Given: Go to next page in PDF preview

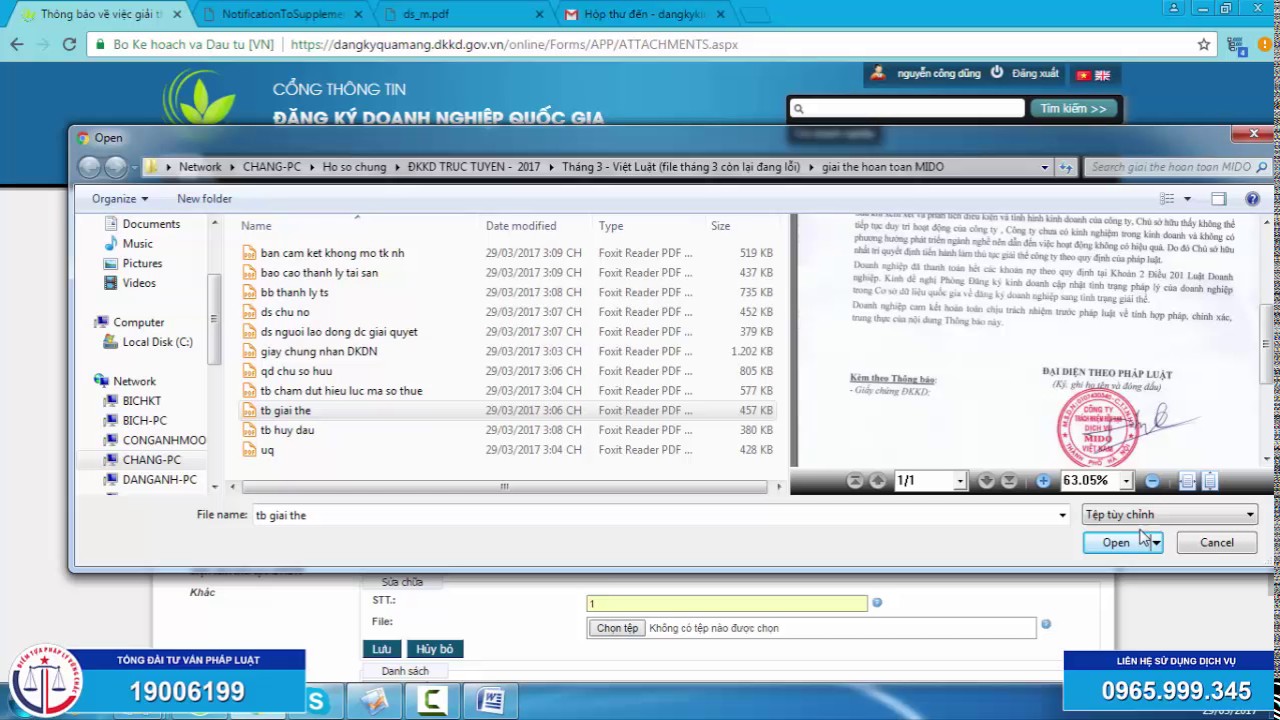Looking at the screenshot, I should 986,481.
